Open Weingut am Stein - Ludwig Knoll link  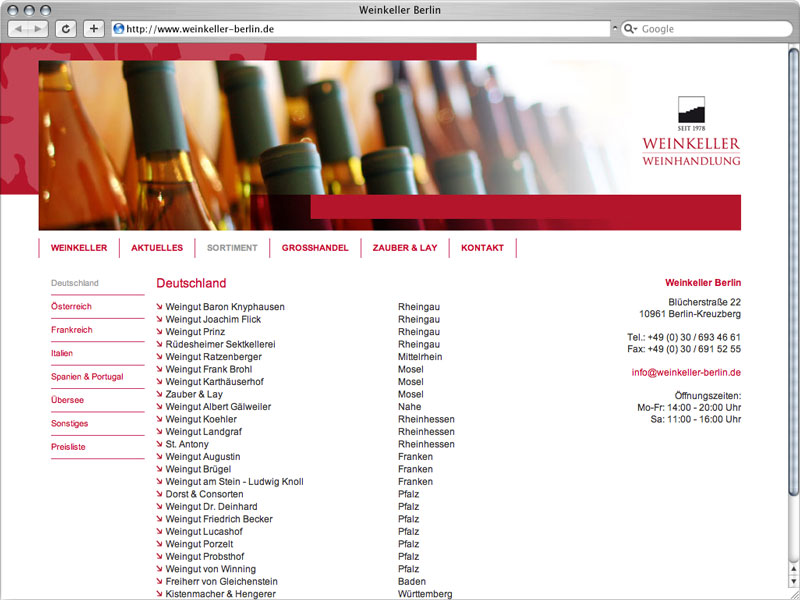[235, 482]
